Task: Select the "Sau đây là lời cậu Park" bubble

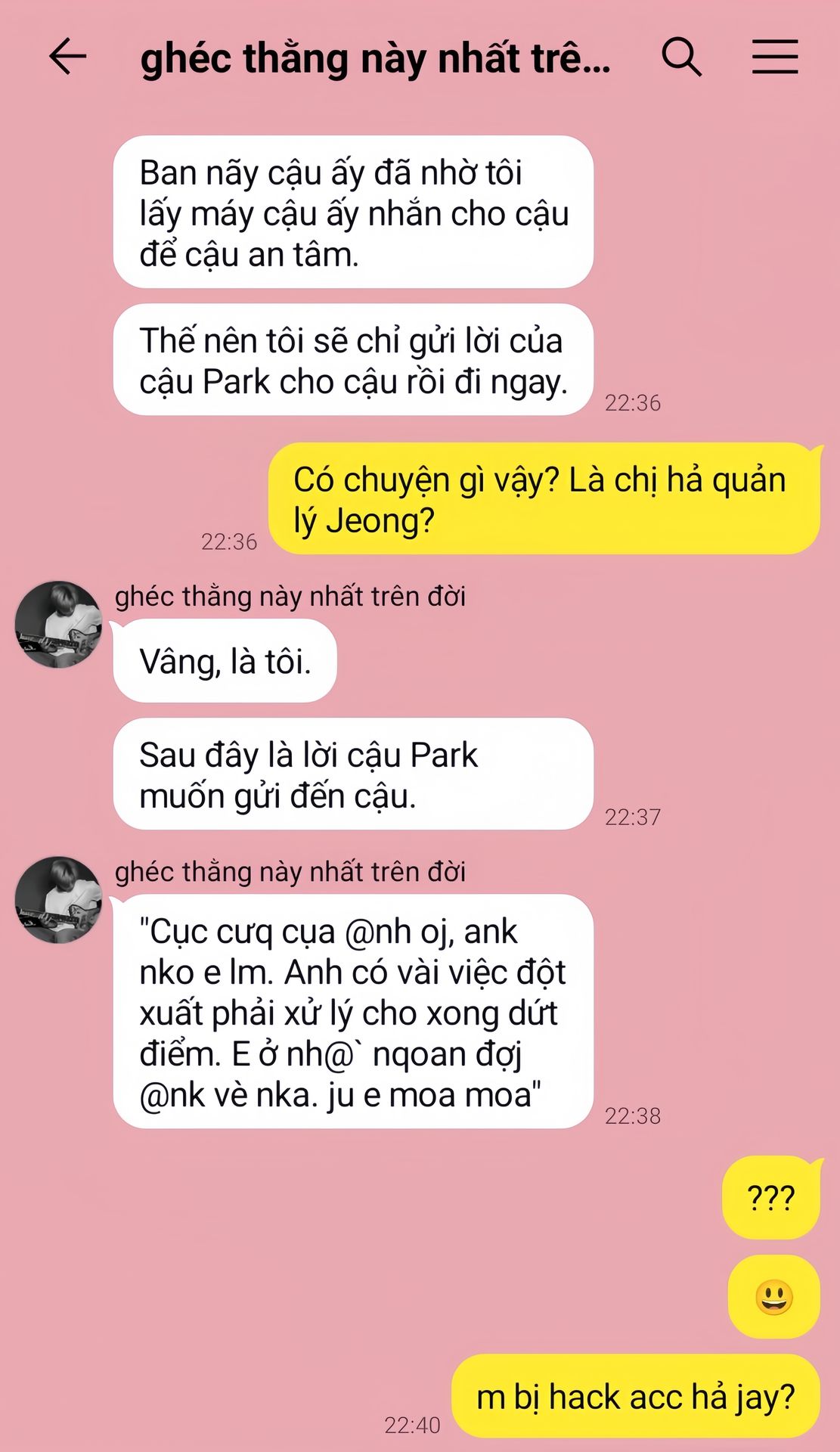Action: click(353, 774)
